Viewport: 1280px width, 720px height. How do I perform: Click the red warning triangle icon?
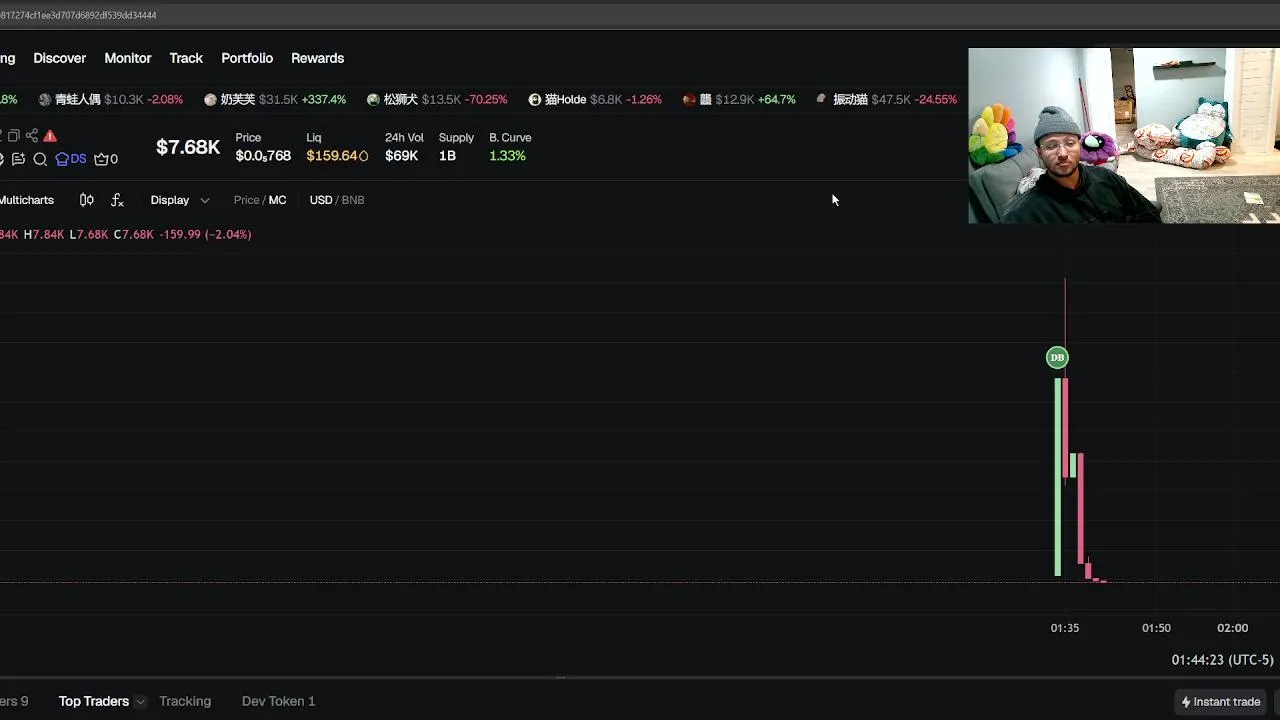pos(50,135)
